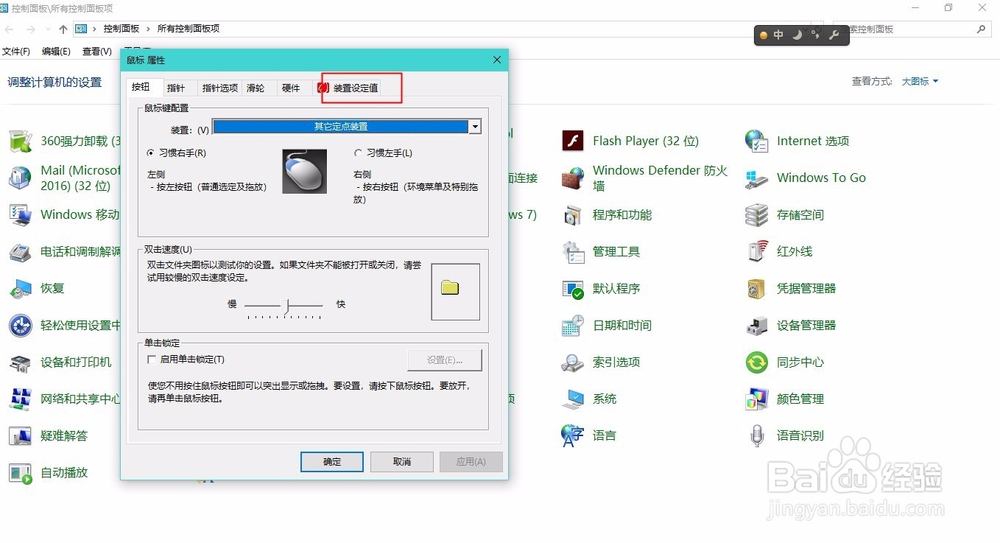This screenshot has height=543, width=1000.
Task: Click 应用(A) button
Action: (x=471, y=461)
